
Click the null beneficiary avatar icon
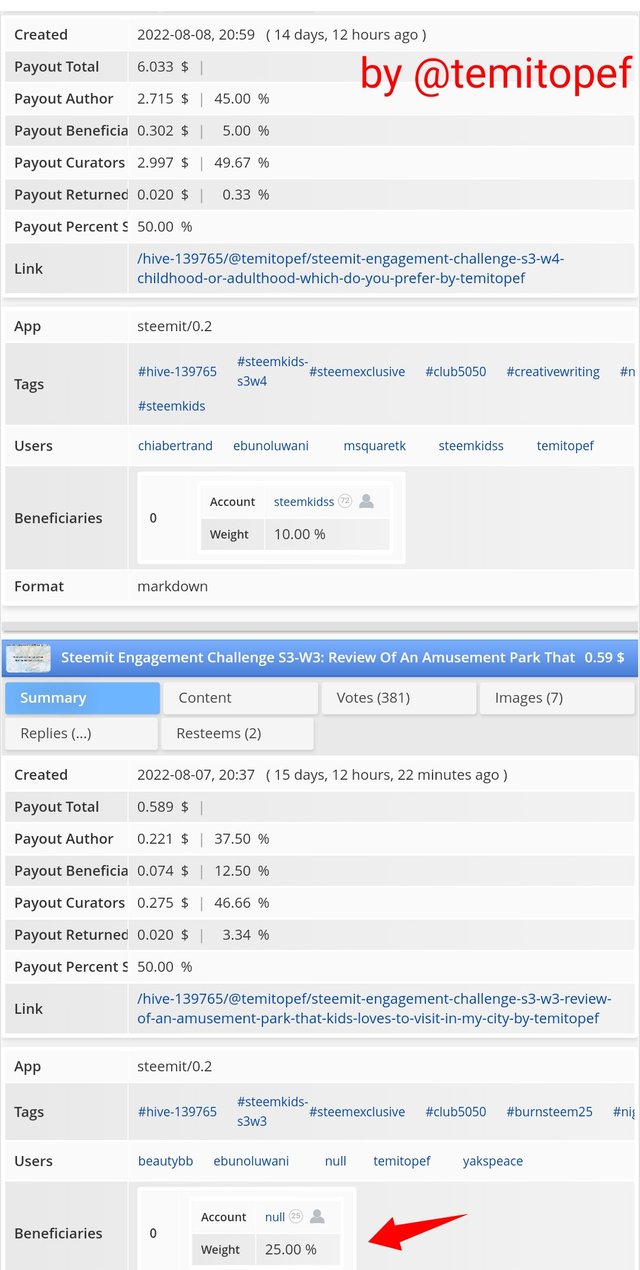317,1216
